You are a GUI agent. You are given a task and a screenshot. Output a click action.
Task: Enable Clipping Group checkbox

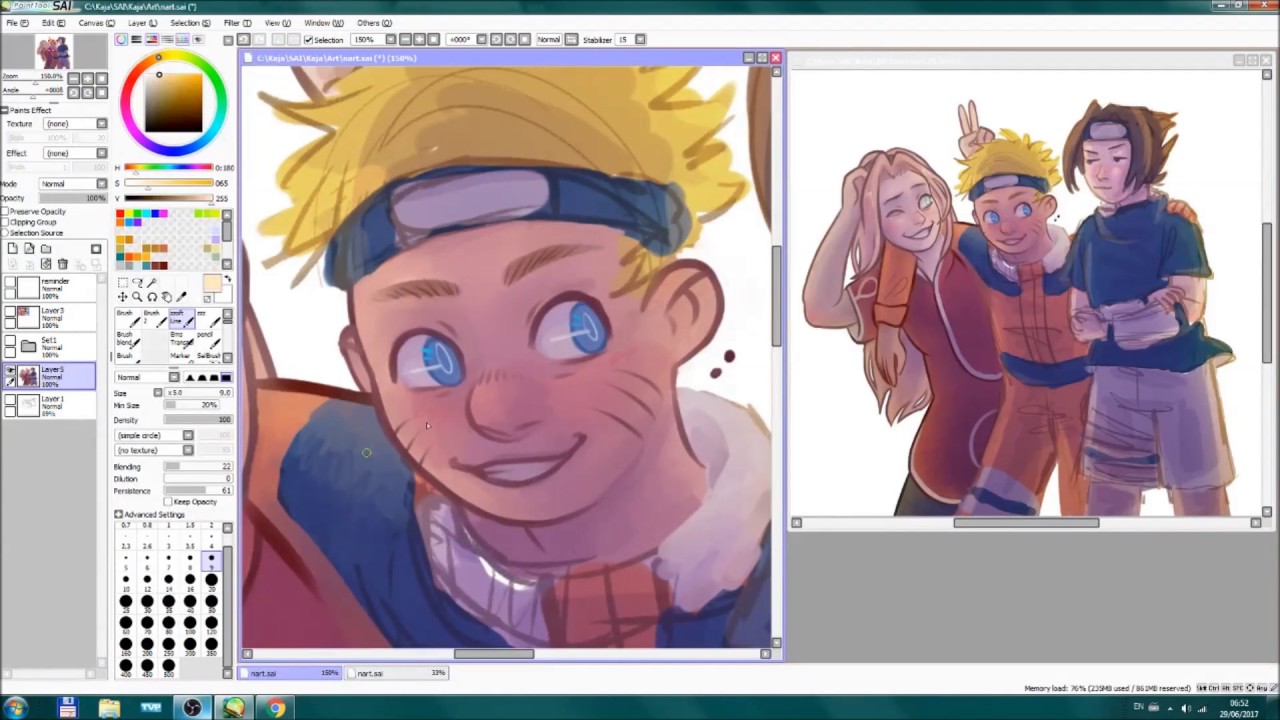[x=5, y=222]
